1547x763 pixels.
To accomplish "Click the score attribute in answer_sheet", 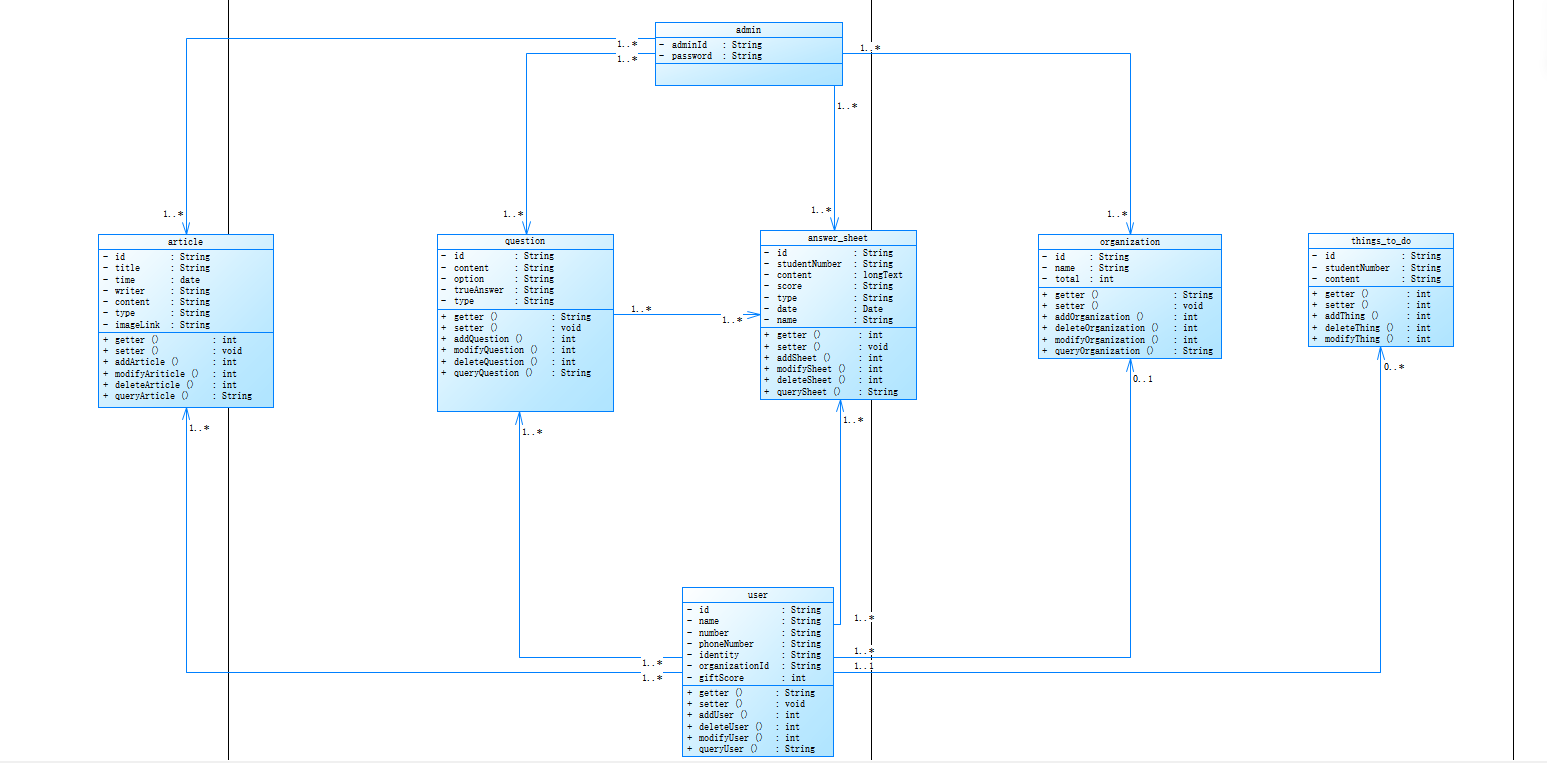I will click(829, 286).
